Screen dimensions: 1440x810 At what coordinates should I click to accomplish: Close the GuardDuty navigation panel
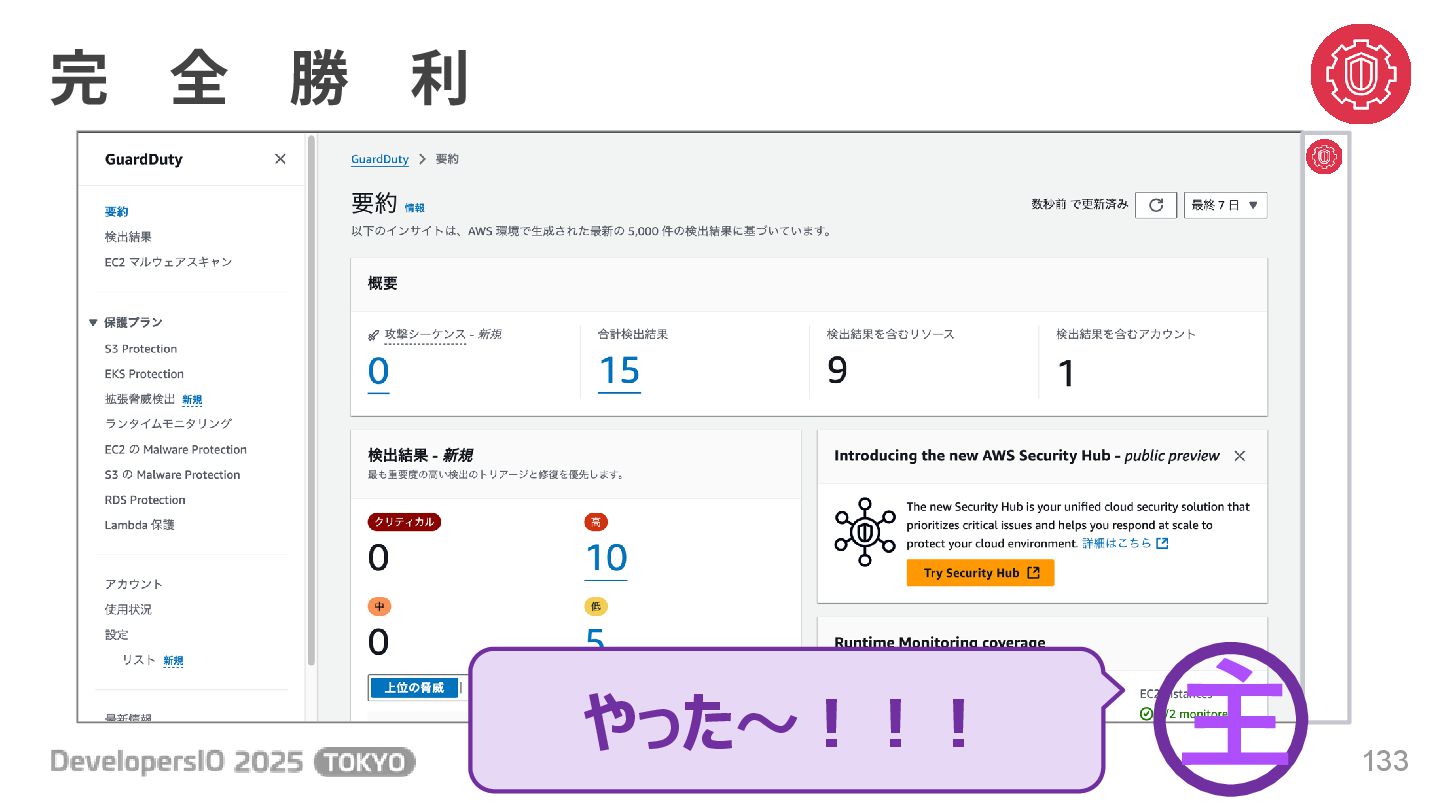280,159
